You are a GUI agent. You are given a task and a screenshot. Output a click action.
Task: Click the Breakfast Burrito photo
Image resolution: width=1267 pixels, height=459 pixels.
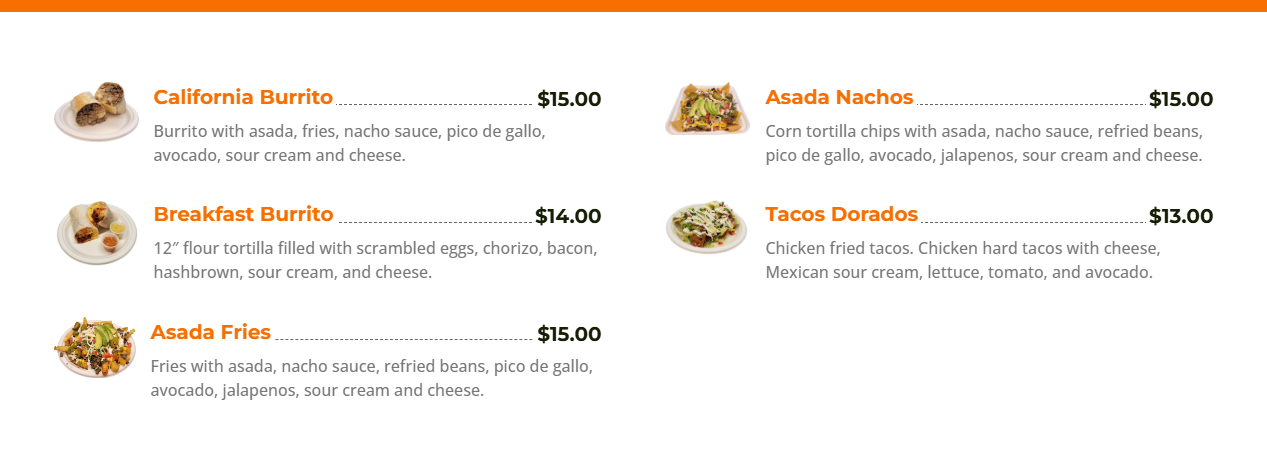click(x=96, y=232)
